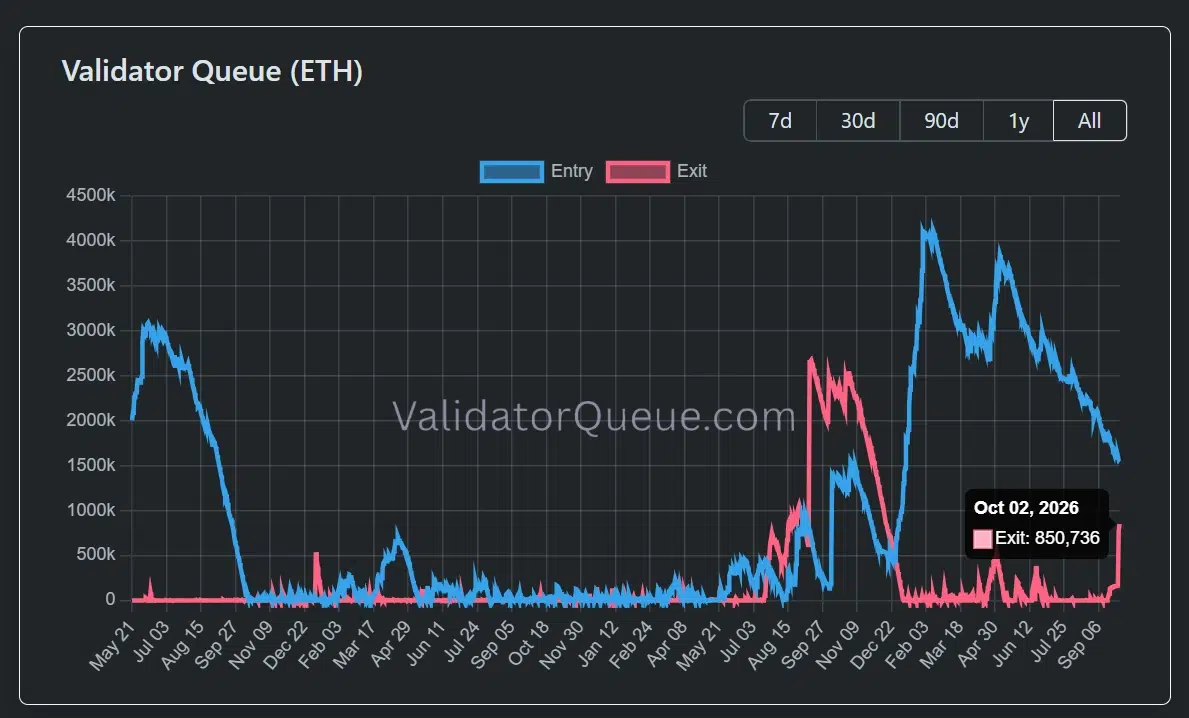Viewport: 1189px width, 718px height.
Task: Click the 4000k y-axis label
Action: pyautogui.click(x=91, y=240)
